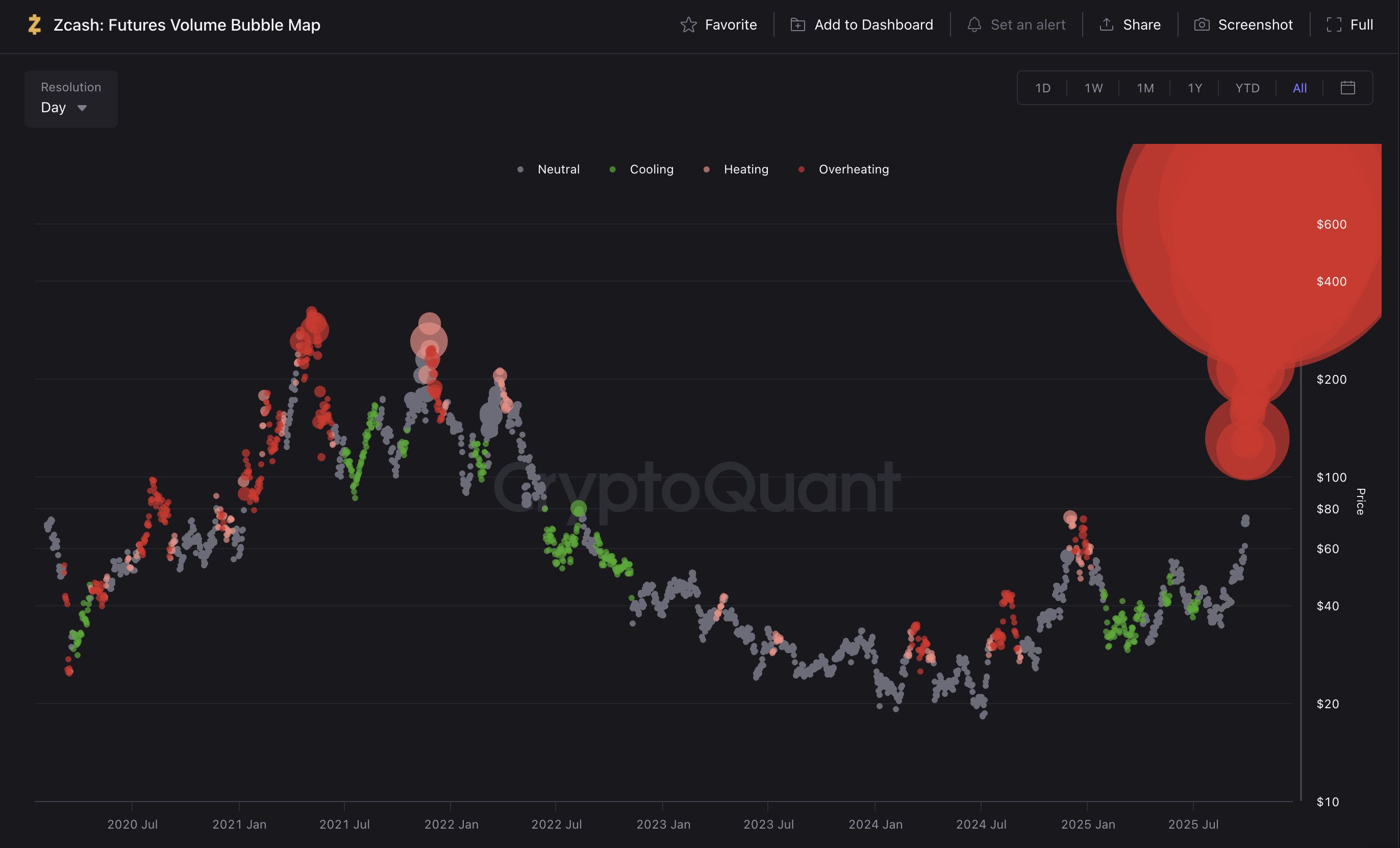Switch to the 1Y time range tab
The width and height of the screenshot is (1400, 848).
(1195, 88)
